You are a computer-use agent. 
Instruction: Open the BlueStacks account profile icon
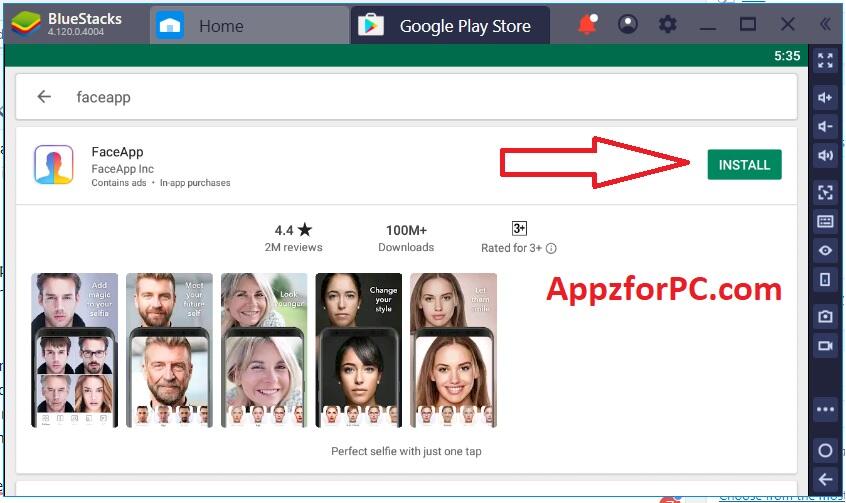pos(627,24)
